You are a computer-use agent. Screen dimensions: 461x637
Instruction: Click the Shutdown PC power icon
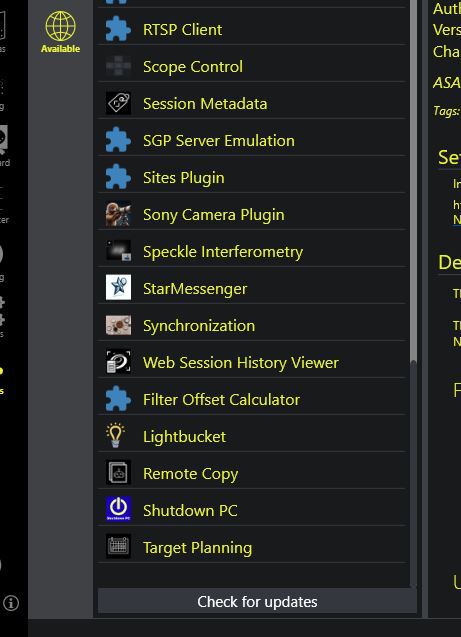(x=118, y=510)
